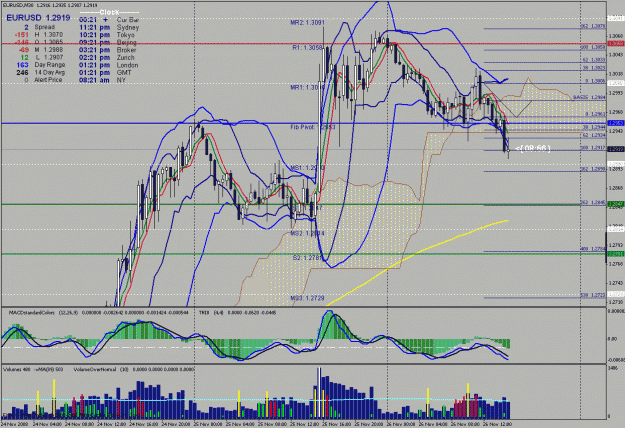Screen dimensions: 625x428
Task: Select the GMT clock row
Action: click(x=105, y=73)
